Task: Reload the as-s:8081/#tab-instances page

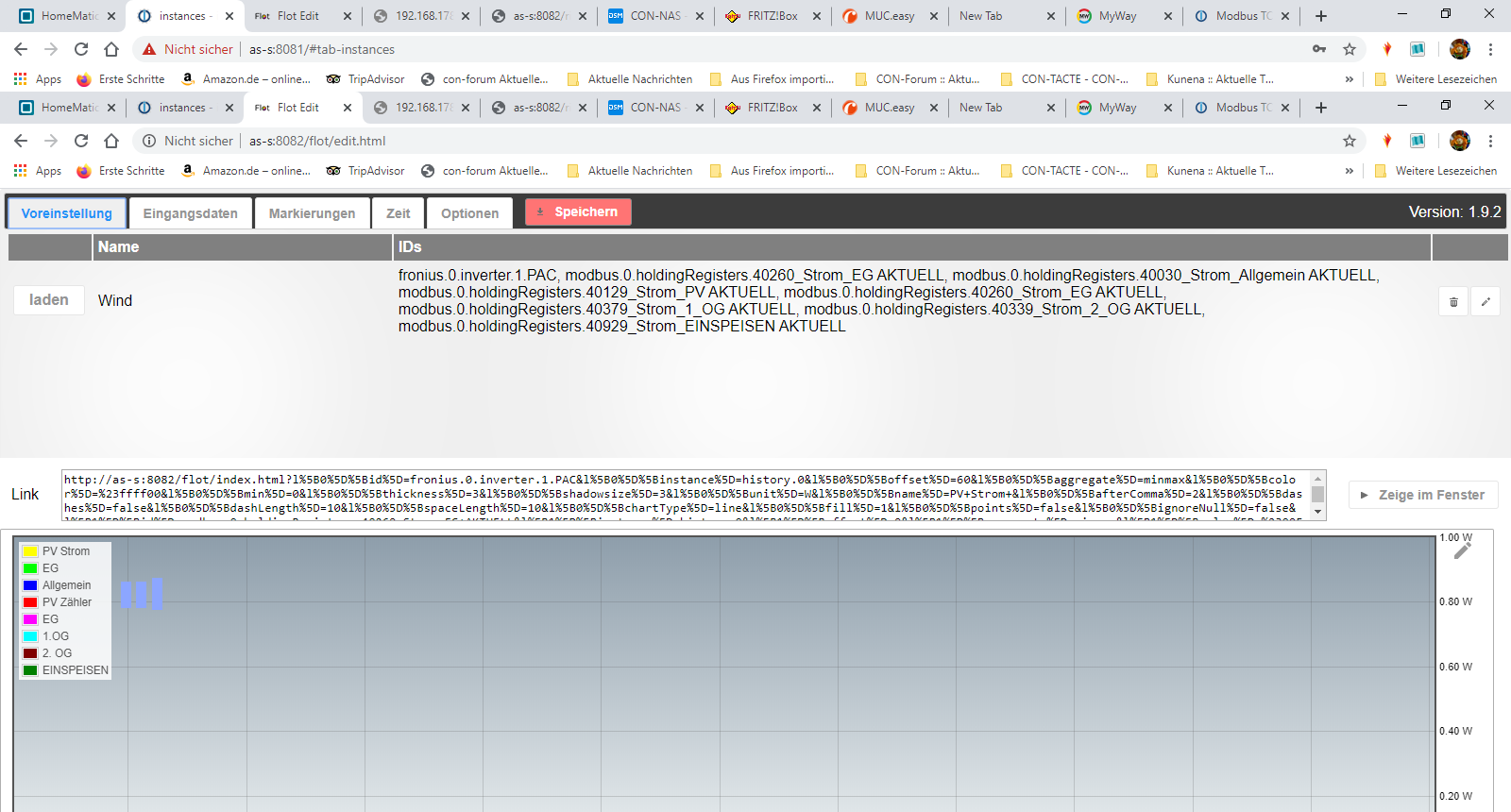Action: coord(81,49)
